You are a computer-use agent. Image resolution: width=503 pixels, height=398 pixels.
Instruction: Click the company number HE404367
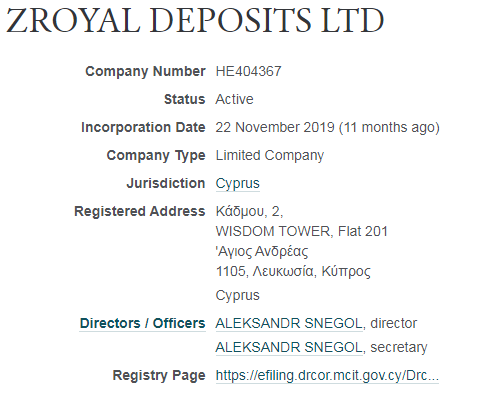point(248,71)
